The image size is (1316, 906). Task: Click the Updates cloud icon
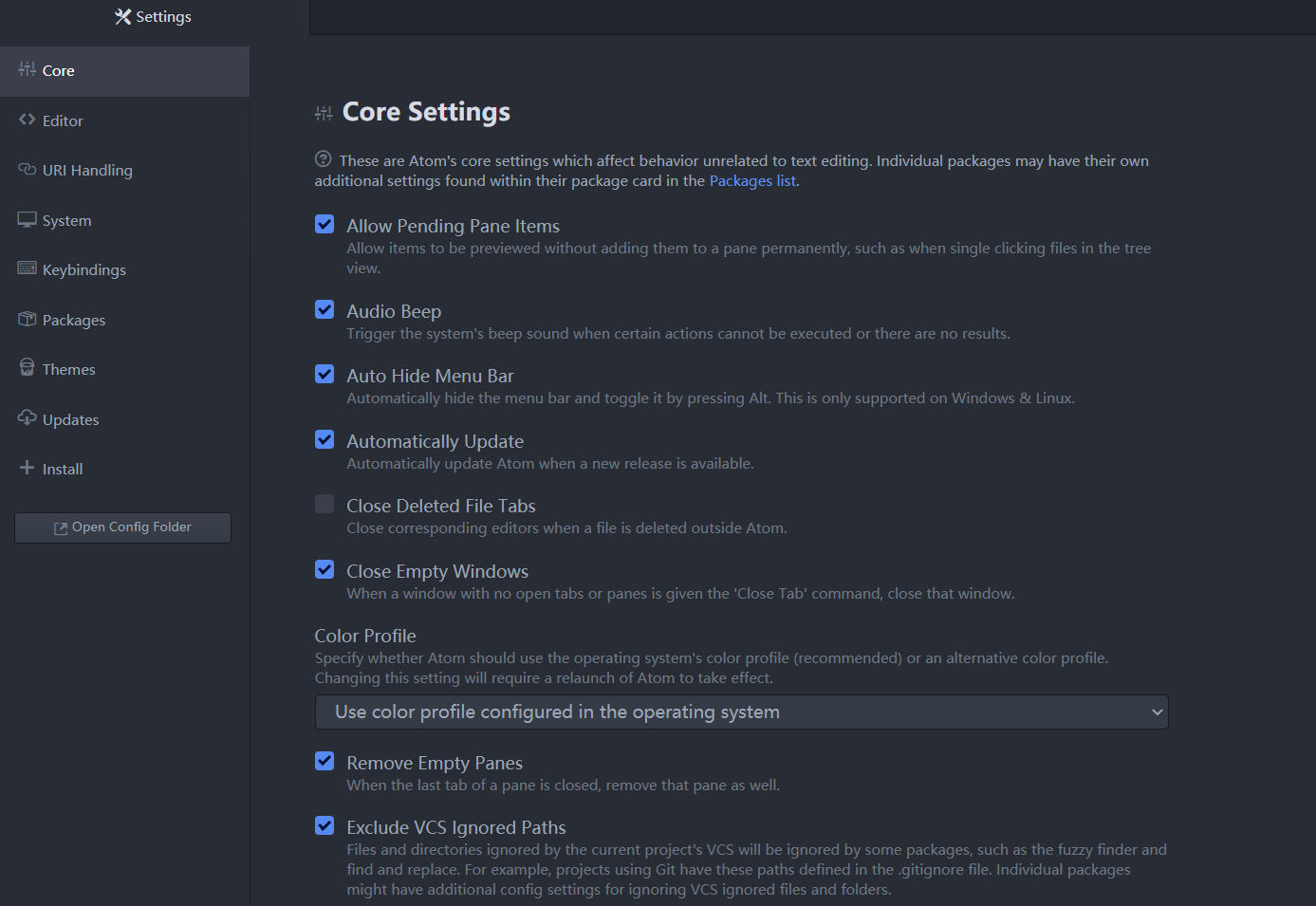click(x=27, y=417)
